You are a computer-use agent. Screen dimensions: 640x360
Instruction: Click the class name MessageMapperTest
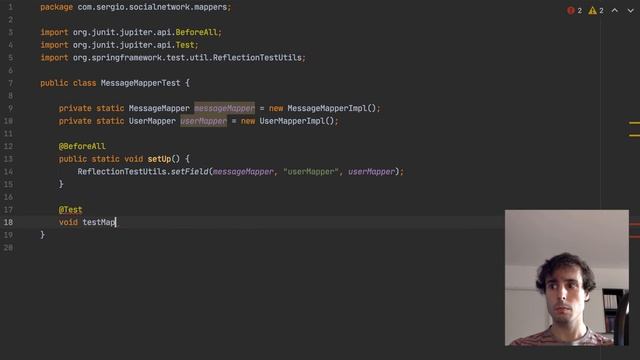click(x=140, y=83)
